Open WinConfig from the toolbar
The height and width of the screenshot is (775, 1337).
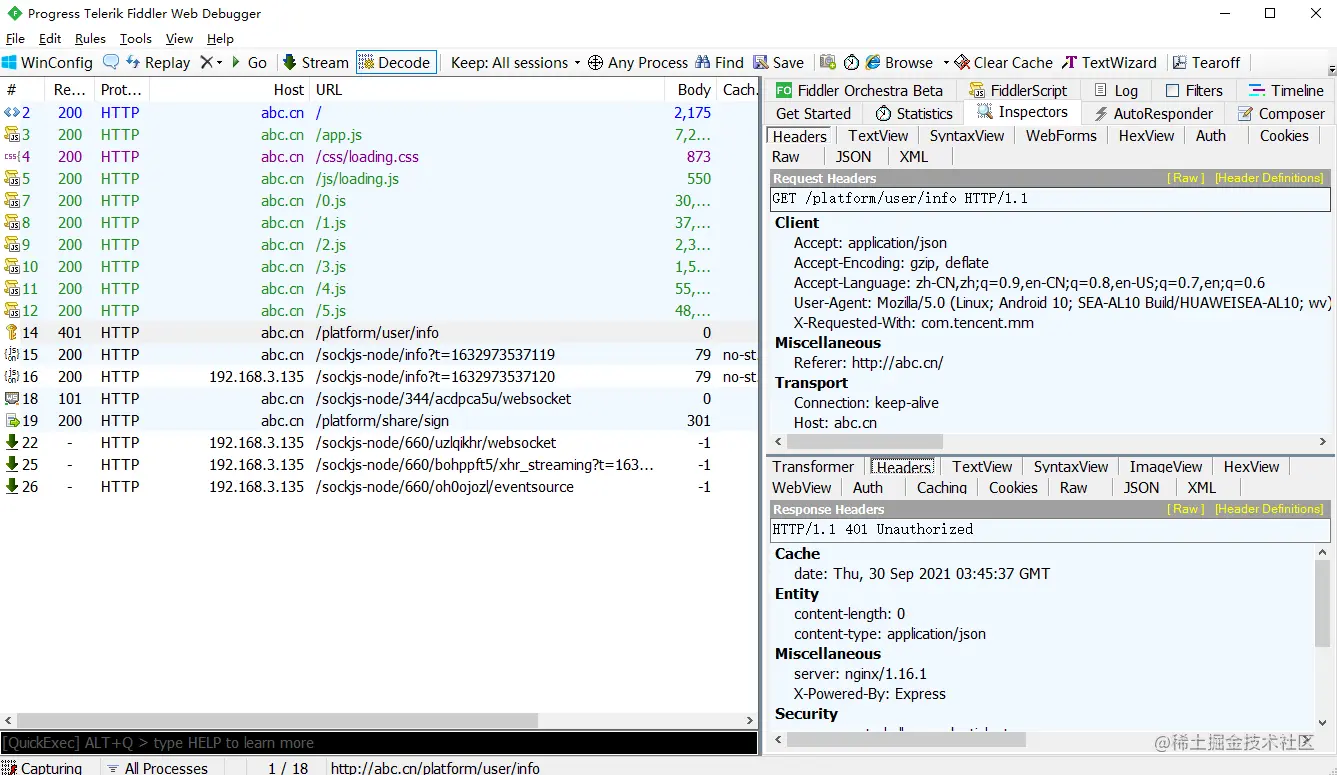pyautogui.click(x=47, y=62)
